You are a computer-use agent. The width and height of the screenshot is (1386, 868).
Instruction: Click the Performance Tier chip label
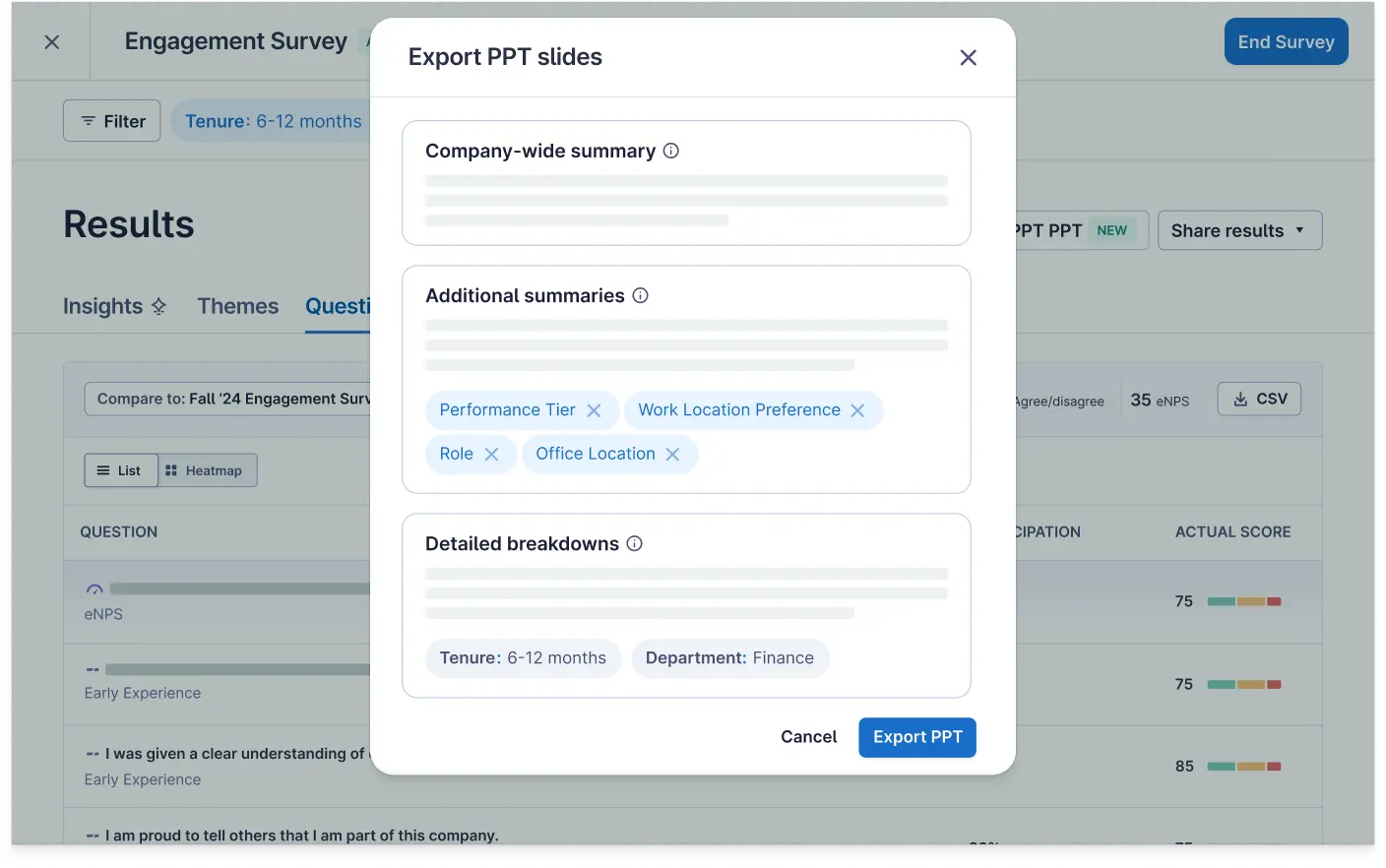[x=507, y=410]
